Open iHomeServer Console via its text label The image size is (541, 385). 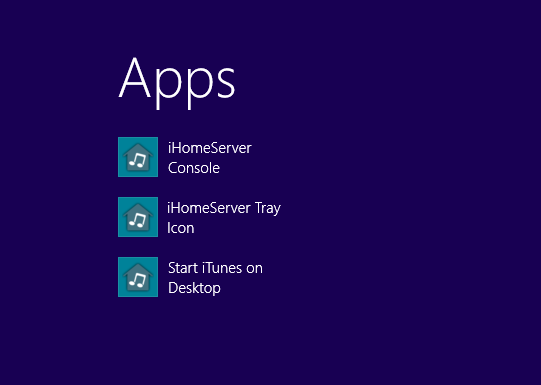coord(210,158)
